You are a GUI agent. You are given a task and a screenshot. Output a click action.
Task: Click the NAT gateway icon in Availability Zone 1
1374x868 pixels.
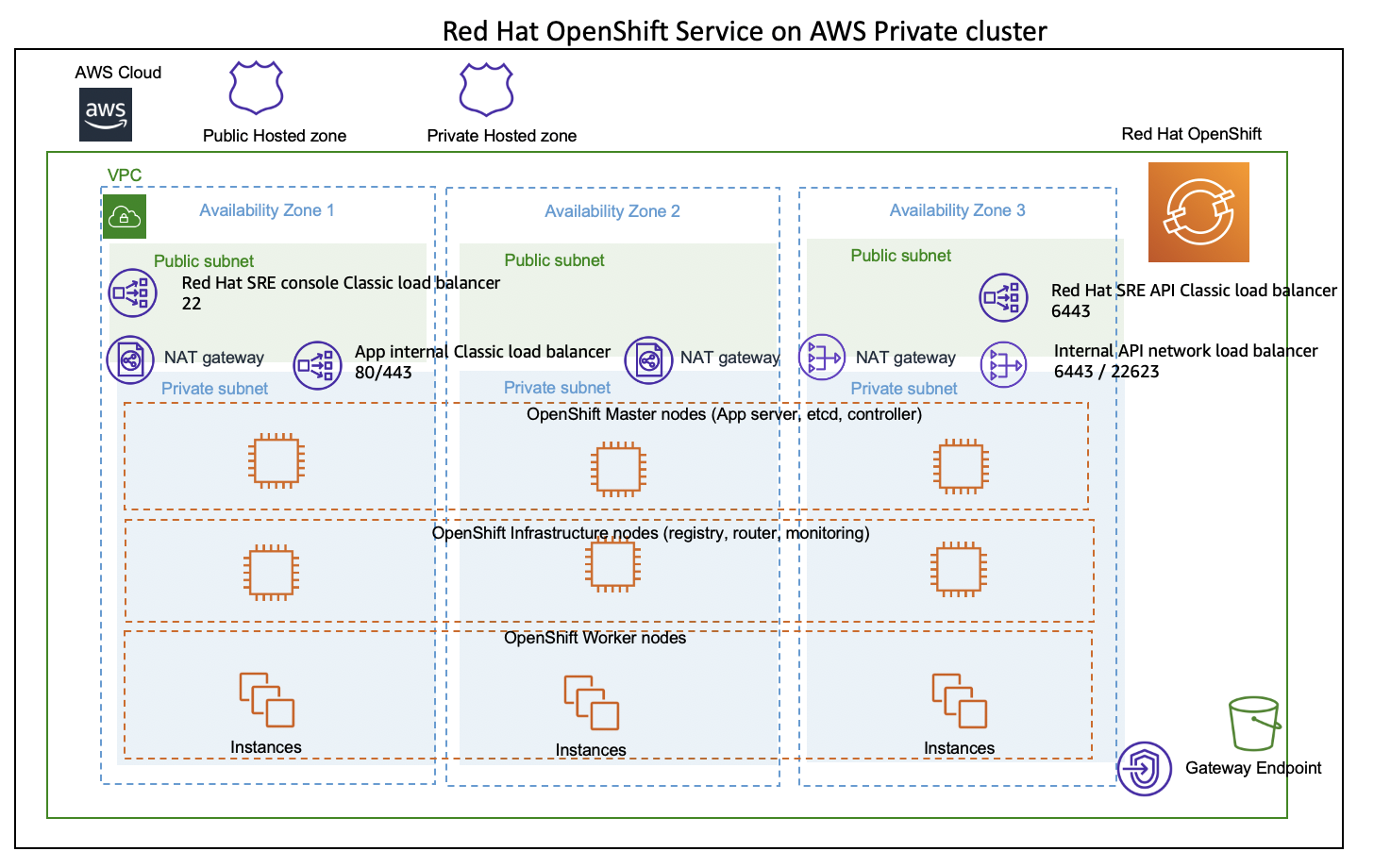click(x=130, y=360)
